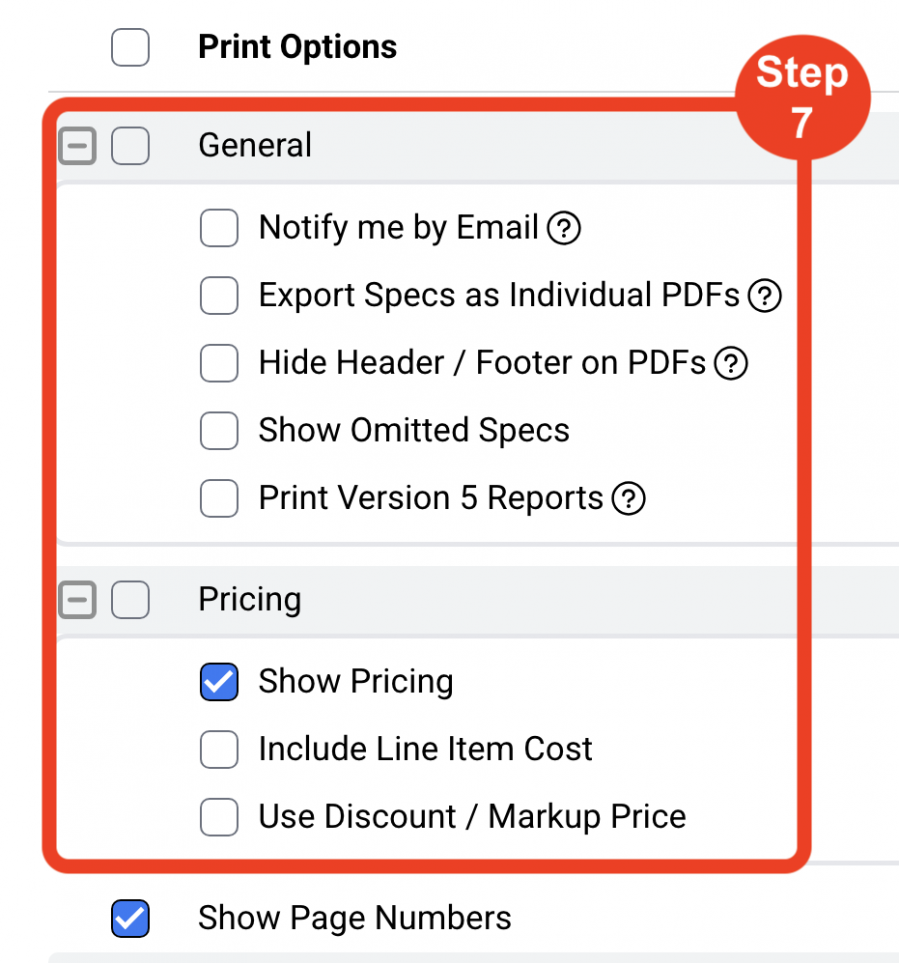The width and height of the screenshot is (899, 963).
Task: Tick Export Specs as Individual PDFs
Action: [x=219, y=296]
